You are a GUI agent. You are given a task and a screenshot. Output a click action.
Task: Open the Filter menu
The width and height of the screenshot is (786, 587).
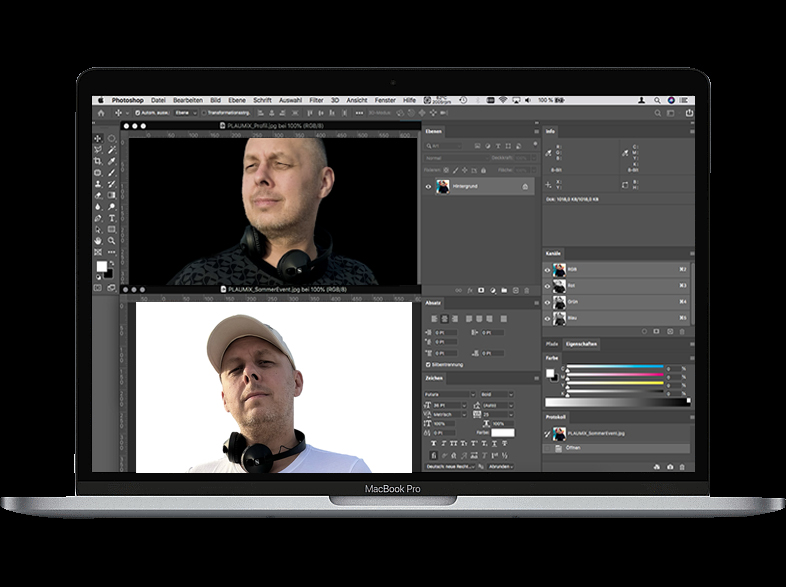(316, 100)
